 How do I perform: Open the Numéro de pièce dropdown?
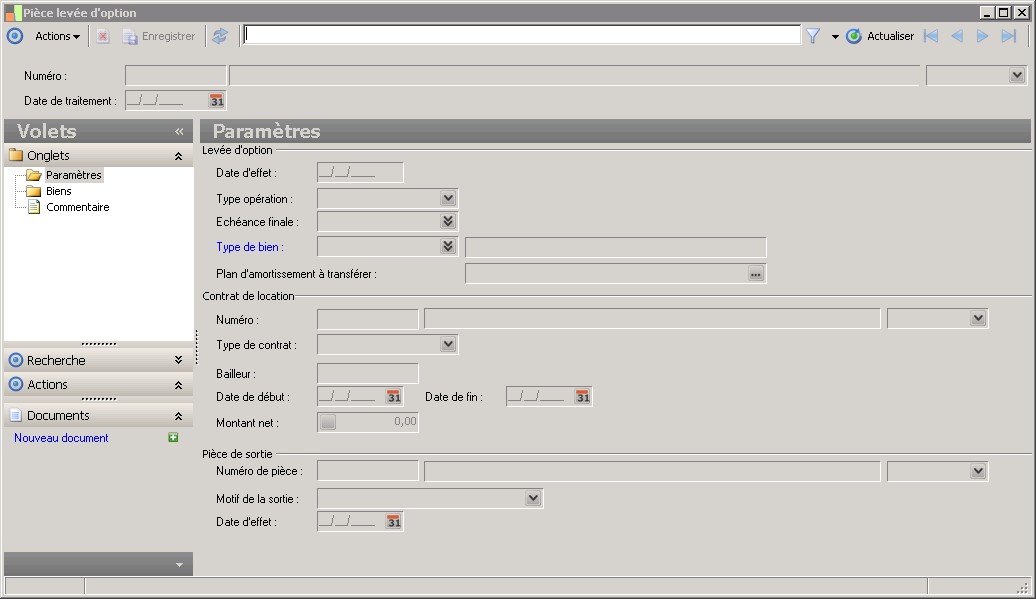(978, 471)
